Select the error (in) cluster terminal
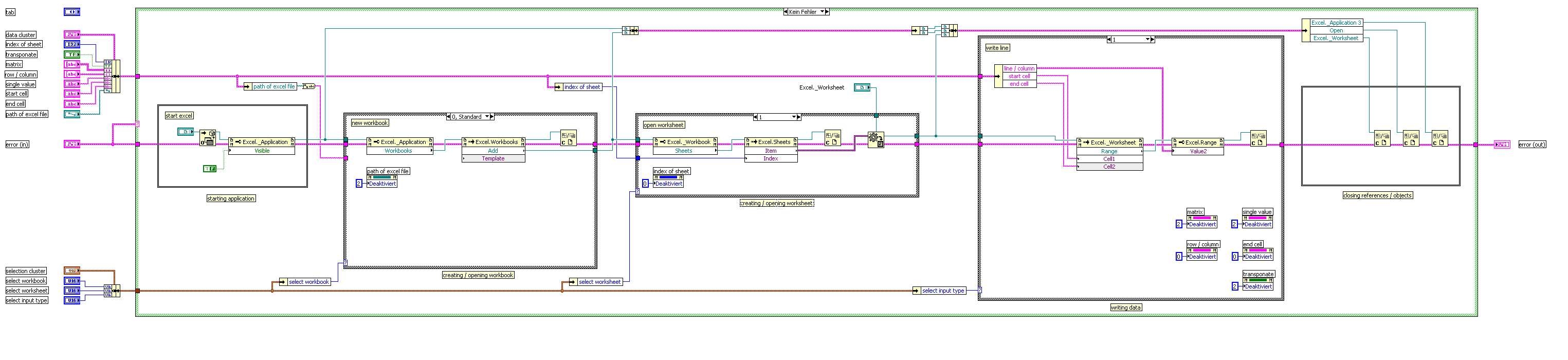The image size is (1568, 360). (x=72, y=145)
